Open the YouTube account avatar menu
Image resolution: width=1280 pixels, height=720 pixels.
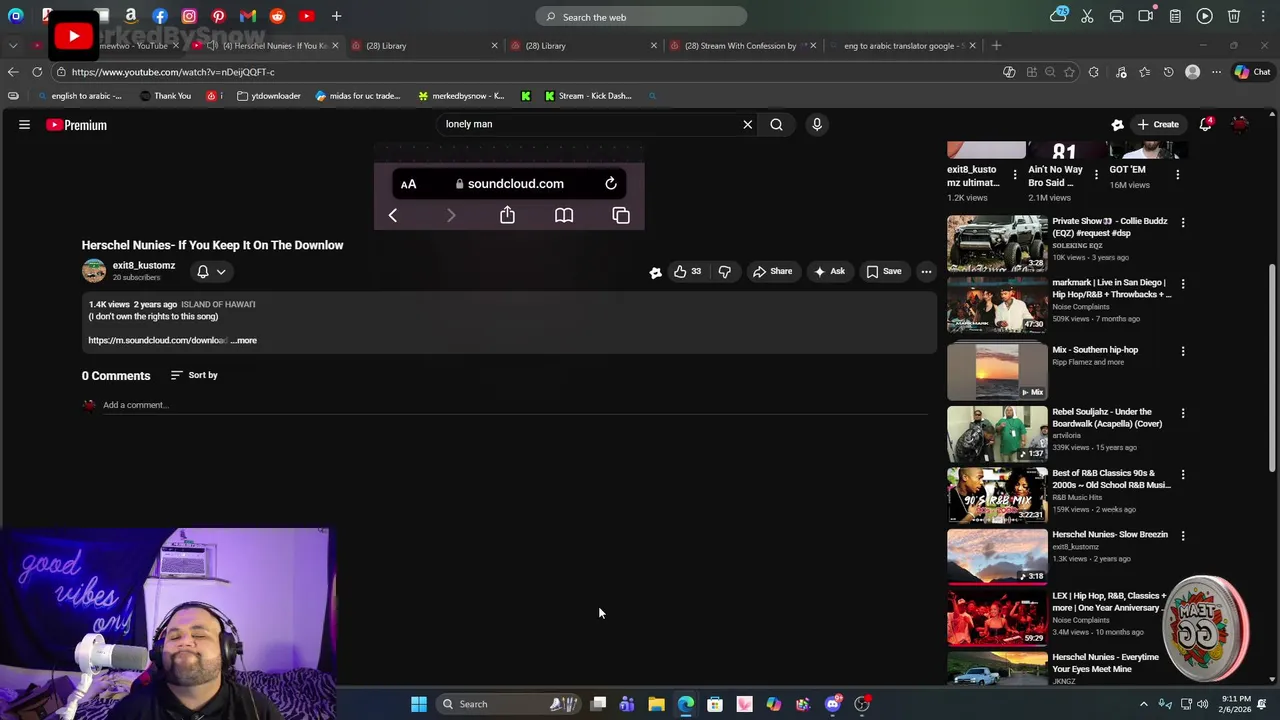[x=1240, y=124]
